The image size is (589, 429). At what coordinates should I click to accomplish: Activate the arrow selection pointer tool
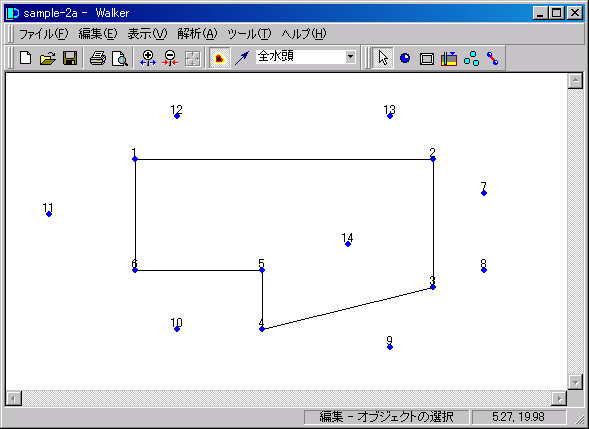383,58
